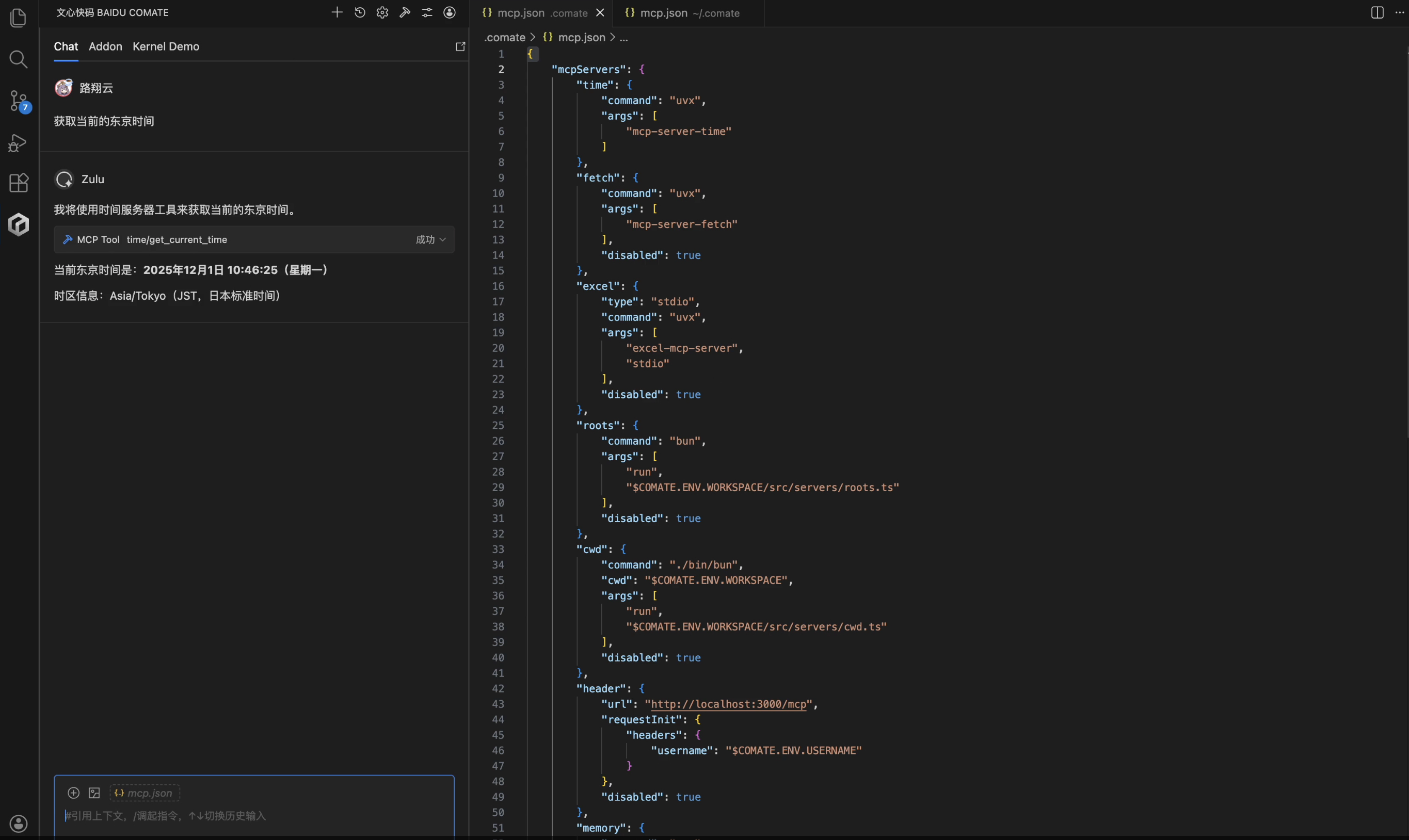Viewport: 1409px width, 840px height.
Task: Switch to the Addon tab
Action: pyautogui.click(x=105, y=46)
